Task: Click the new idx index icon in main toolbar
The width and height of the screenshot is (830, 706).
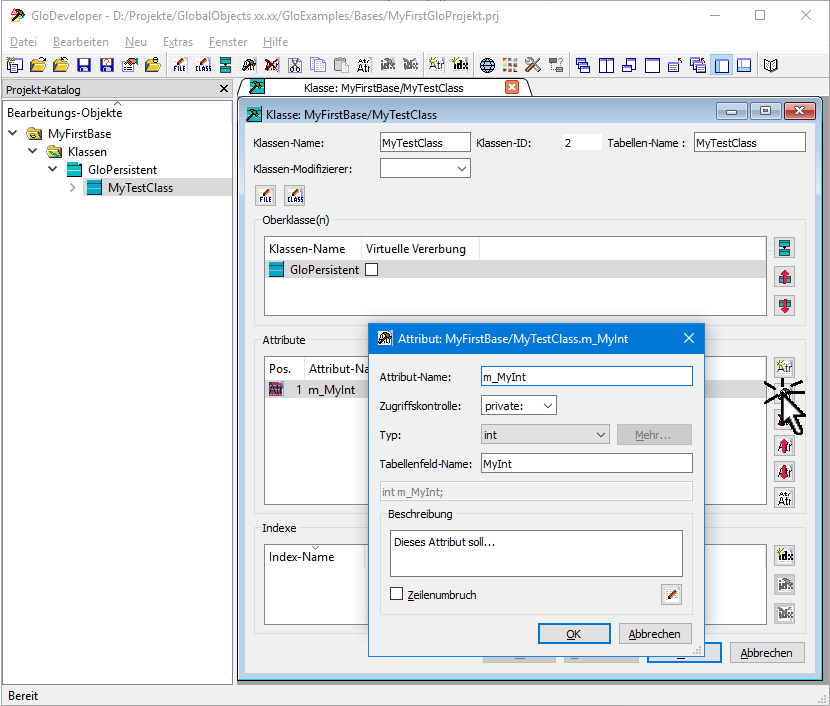Action: (459, 65)
